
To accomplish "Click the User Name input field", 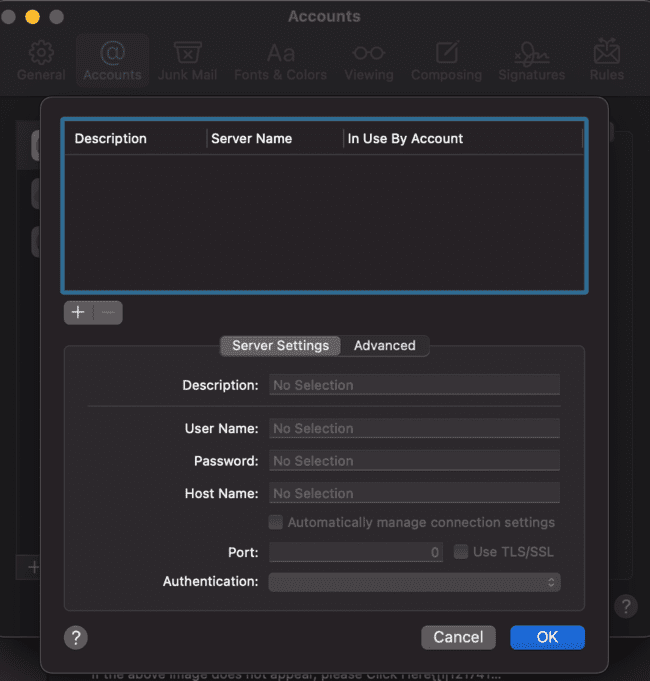I will (415, 428).
